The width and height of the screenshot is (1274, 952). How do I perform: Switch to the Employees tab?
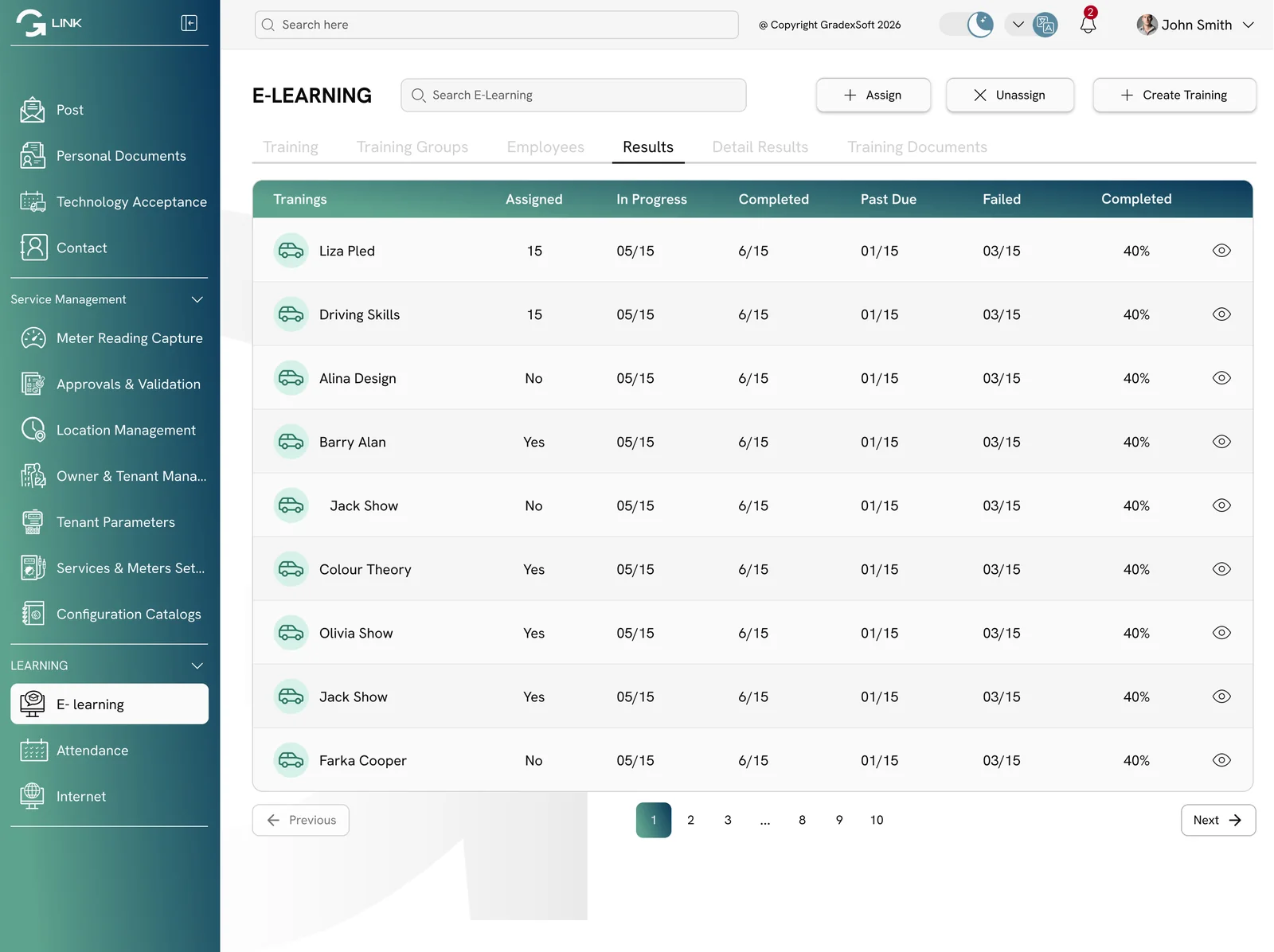545,147
